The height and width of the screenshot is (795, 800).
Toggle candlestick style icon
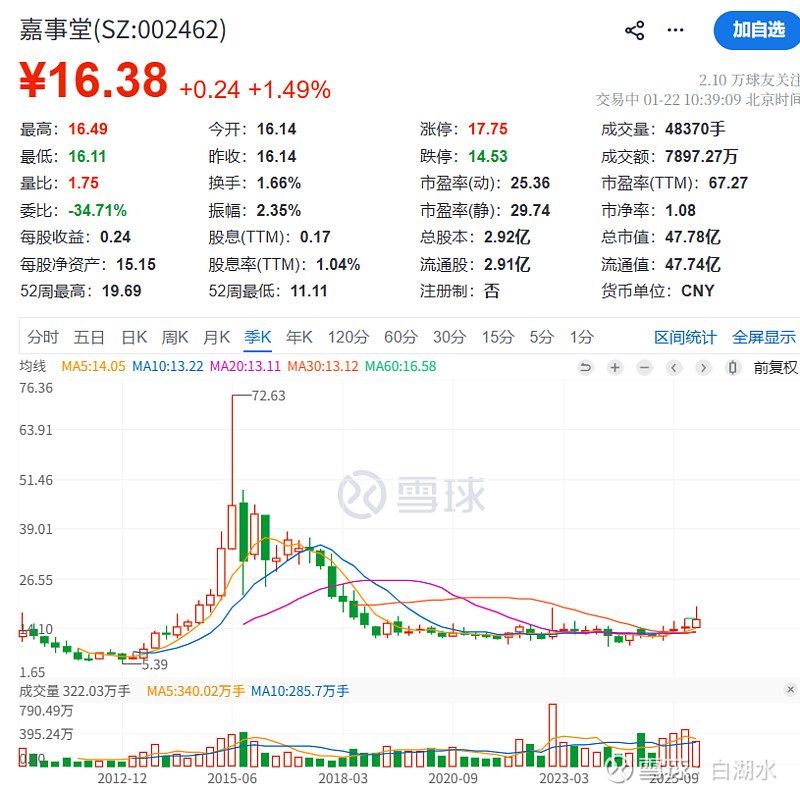[x=733, y=367]
